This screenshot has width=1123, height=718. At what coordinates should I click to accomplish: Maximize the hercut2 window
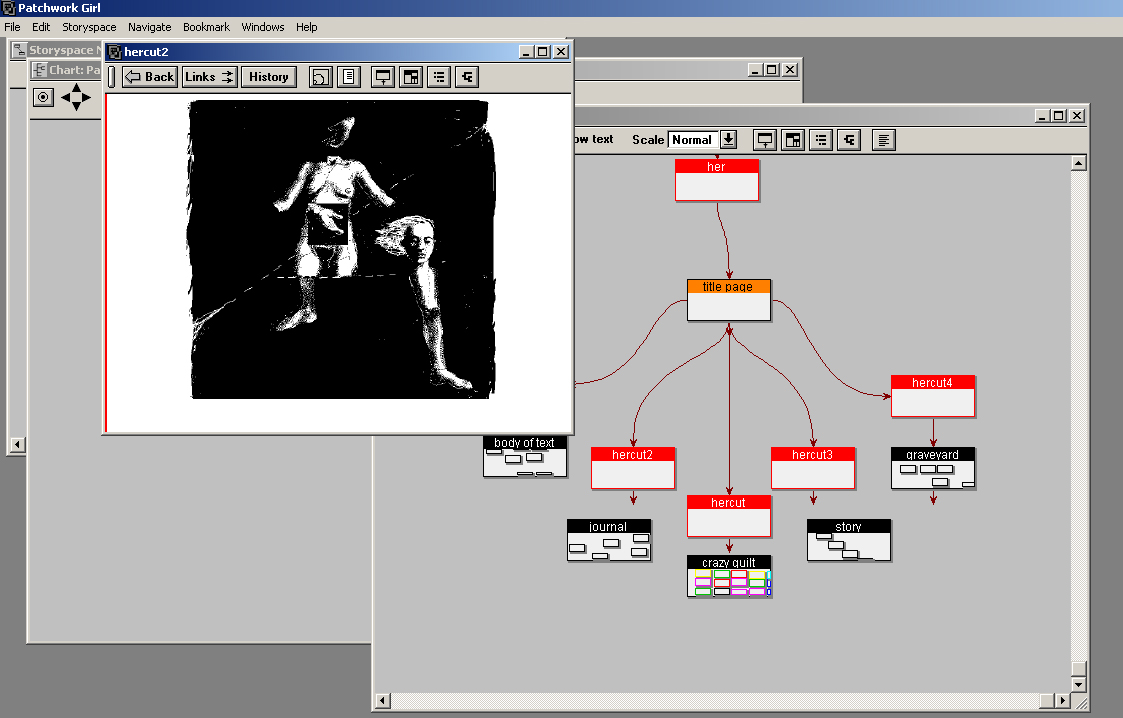click(543, 52)
